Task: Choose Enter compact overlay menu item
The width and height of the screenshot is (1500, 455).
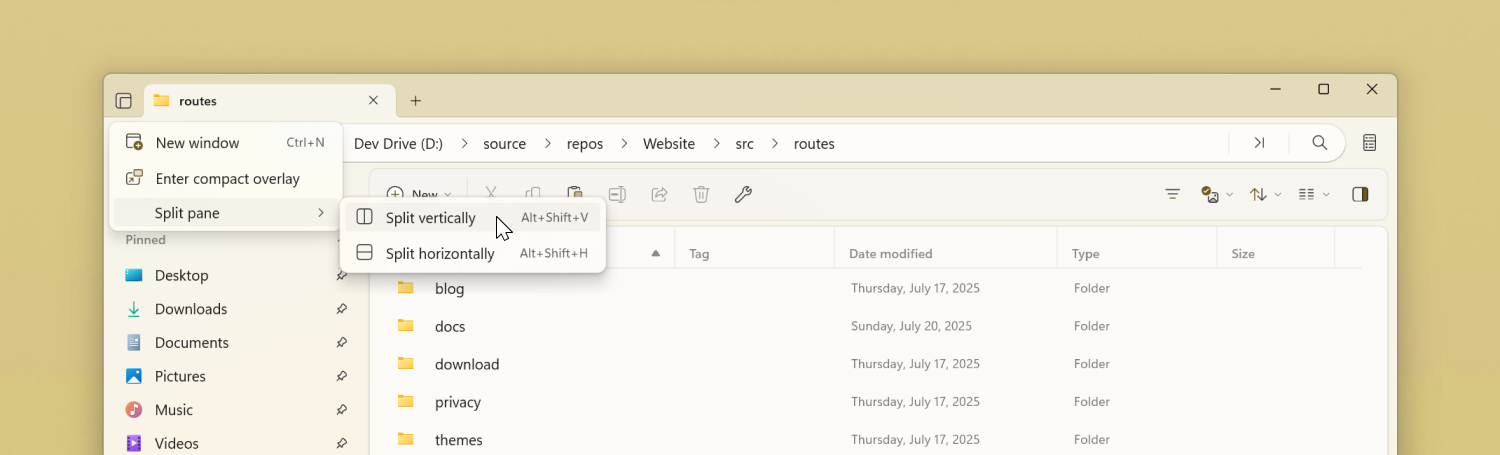Action: (227, 179)
